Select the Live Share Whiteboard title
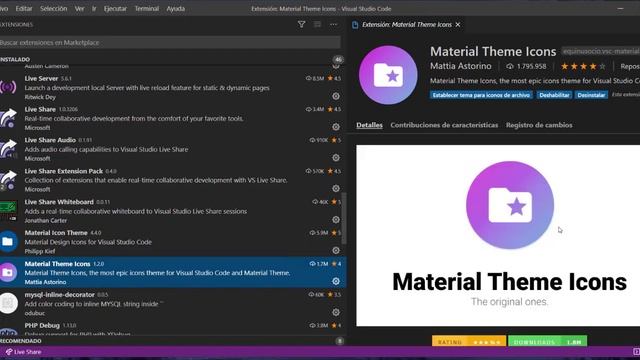This screenshot has height=360, width=640. coord(59,202)
